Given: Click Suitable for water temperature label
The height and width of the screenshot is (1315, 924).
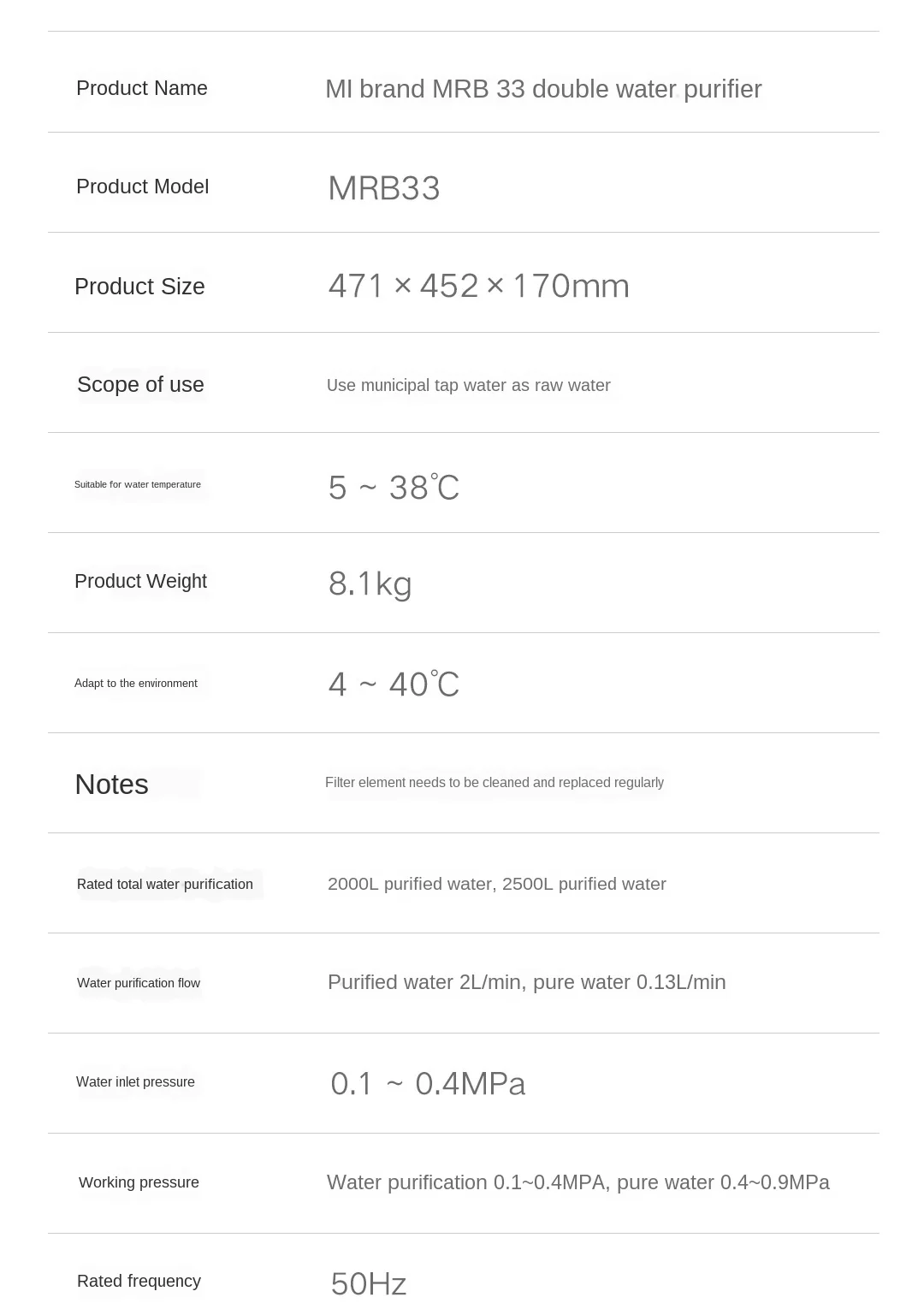Looking at the screenshot, I should [x=138, y=484].
